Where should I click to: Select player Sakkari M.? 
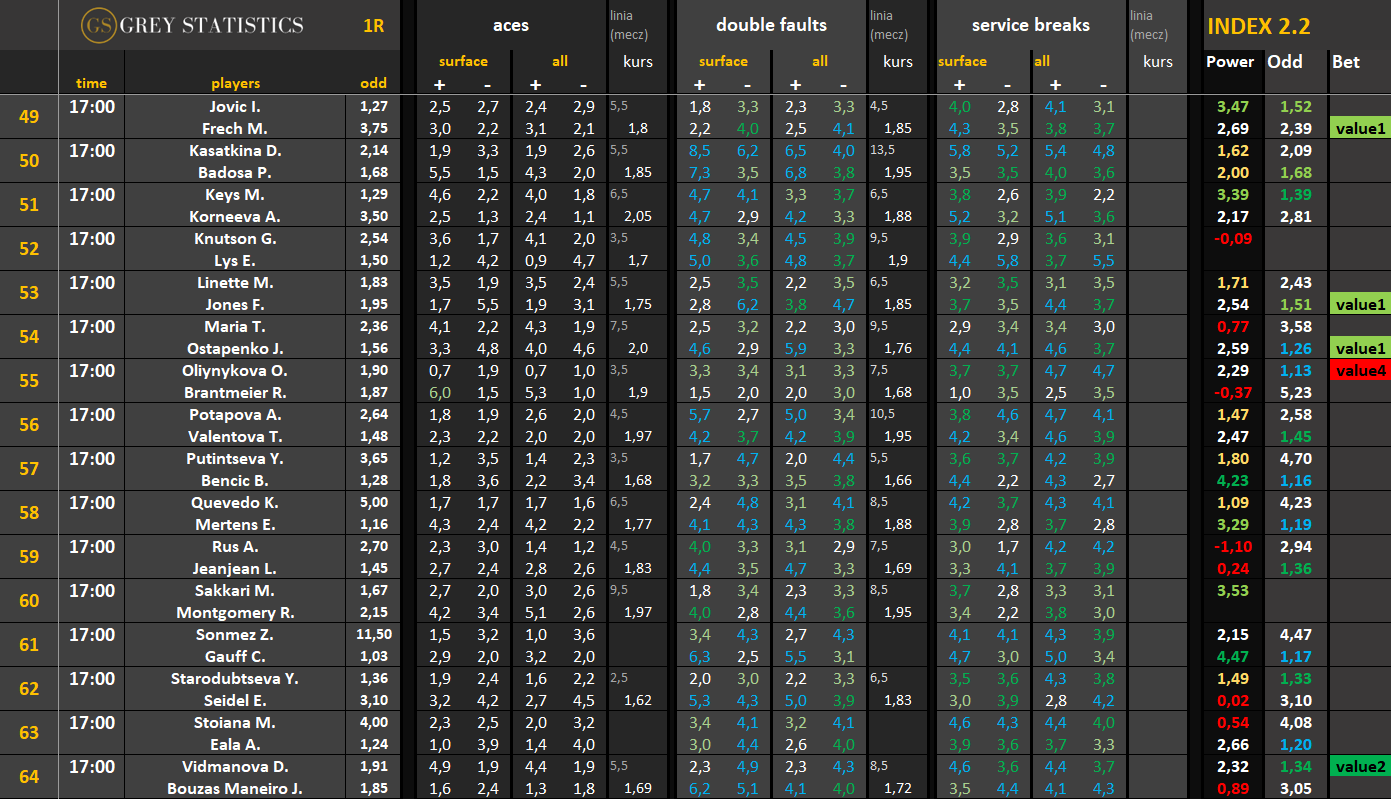(x=235, y=590)
